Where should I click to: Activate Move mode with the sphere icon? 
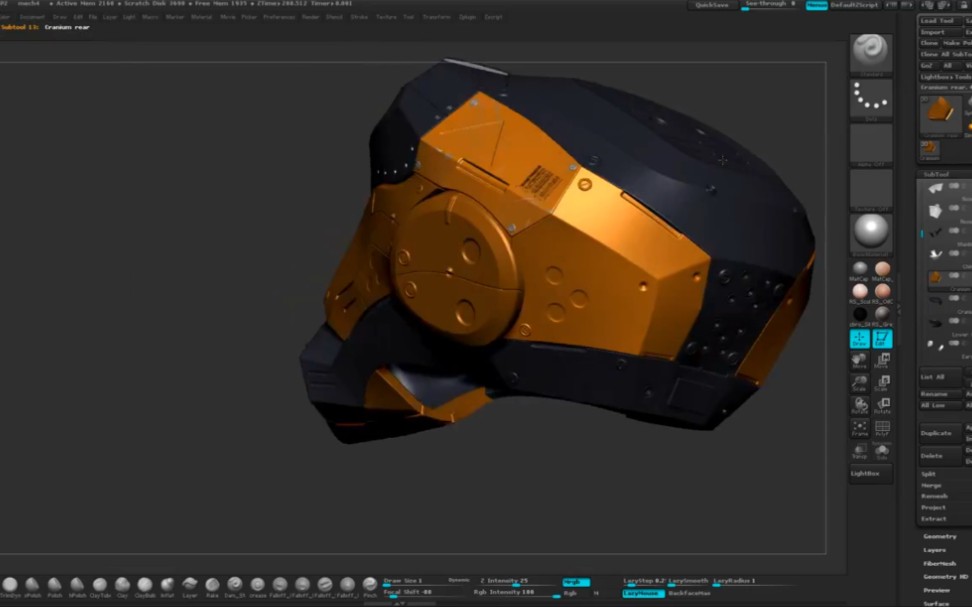[859, 361]
